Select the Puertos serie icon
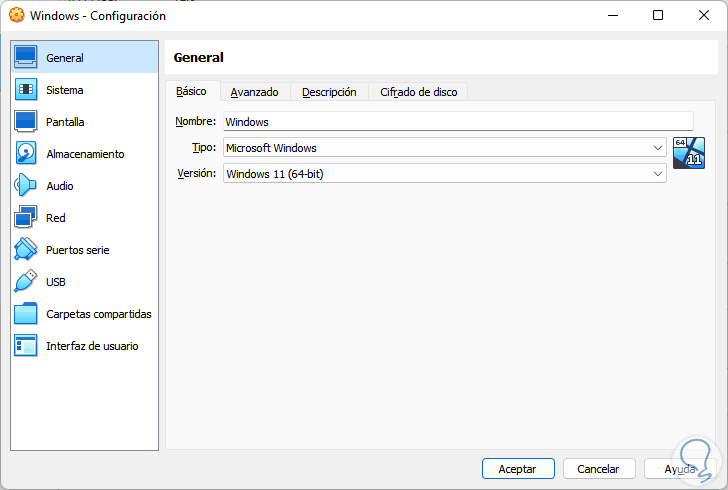This screenshot has height=490, width=728. (26, 250)
